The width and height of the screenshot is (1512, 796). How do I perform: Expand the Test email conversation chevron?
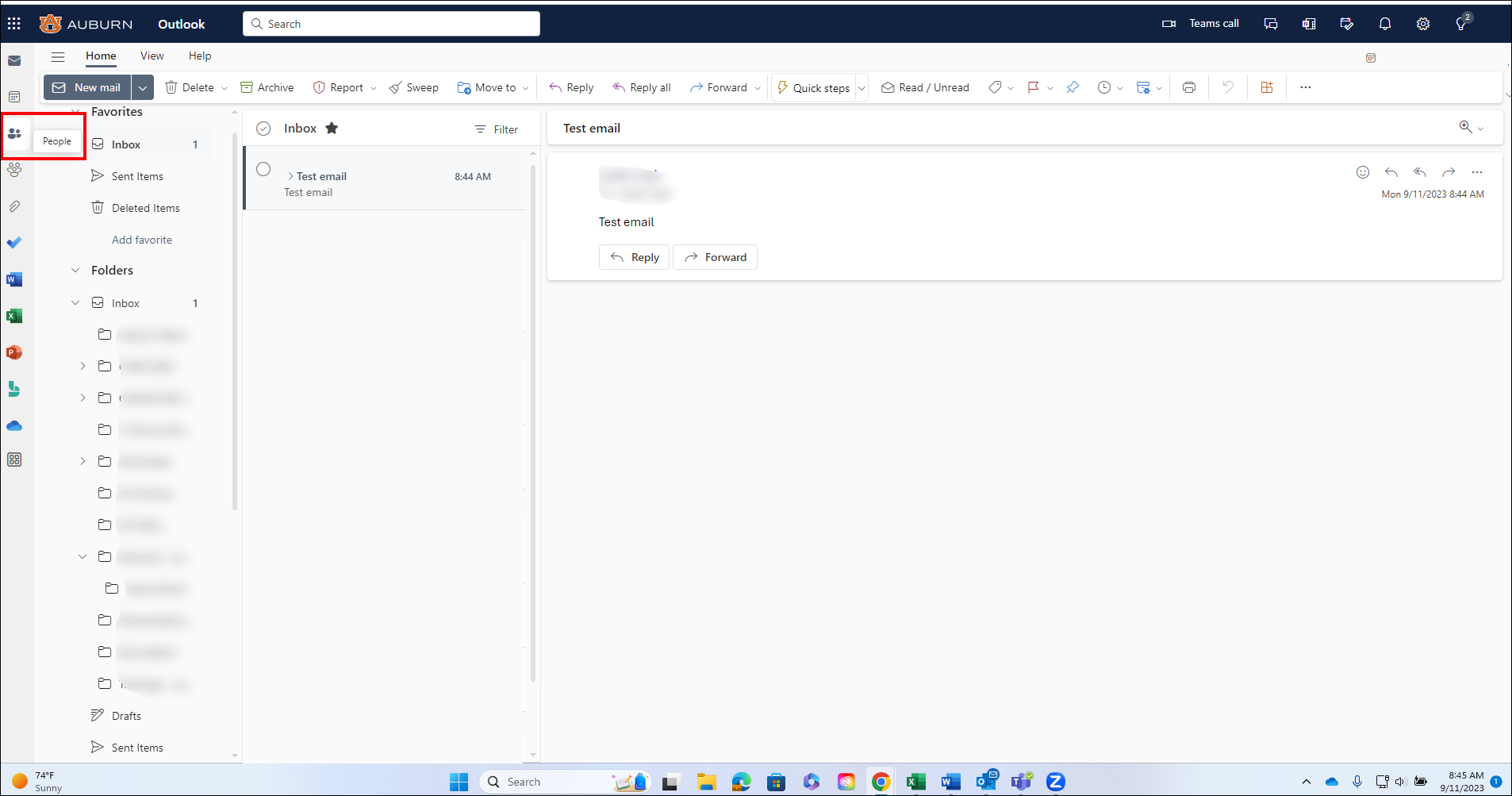click(290, 176)
